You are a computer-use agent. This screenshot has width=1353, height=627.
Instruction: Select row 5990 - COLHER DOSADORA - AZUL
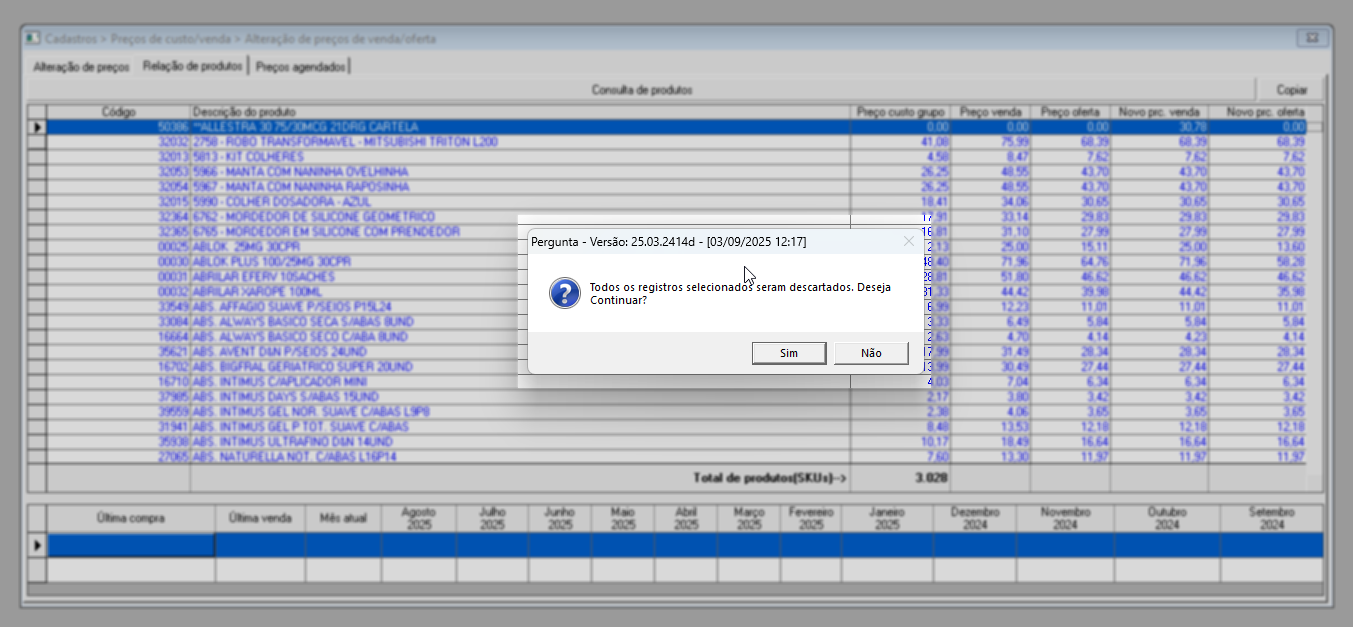click(x=676, y=202)
